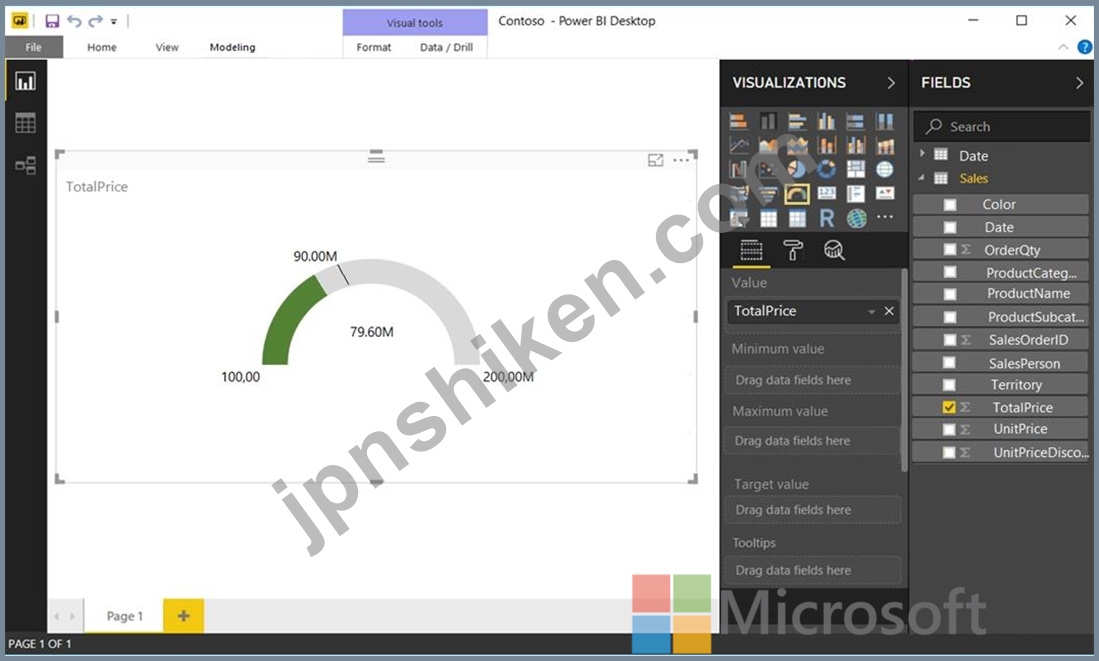The width and height of the screenshot is (1099, 661).
Task: Collapse the Visualizations pane with chevron
Action: coord(891,83)
